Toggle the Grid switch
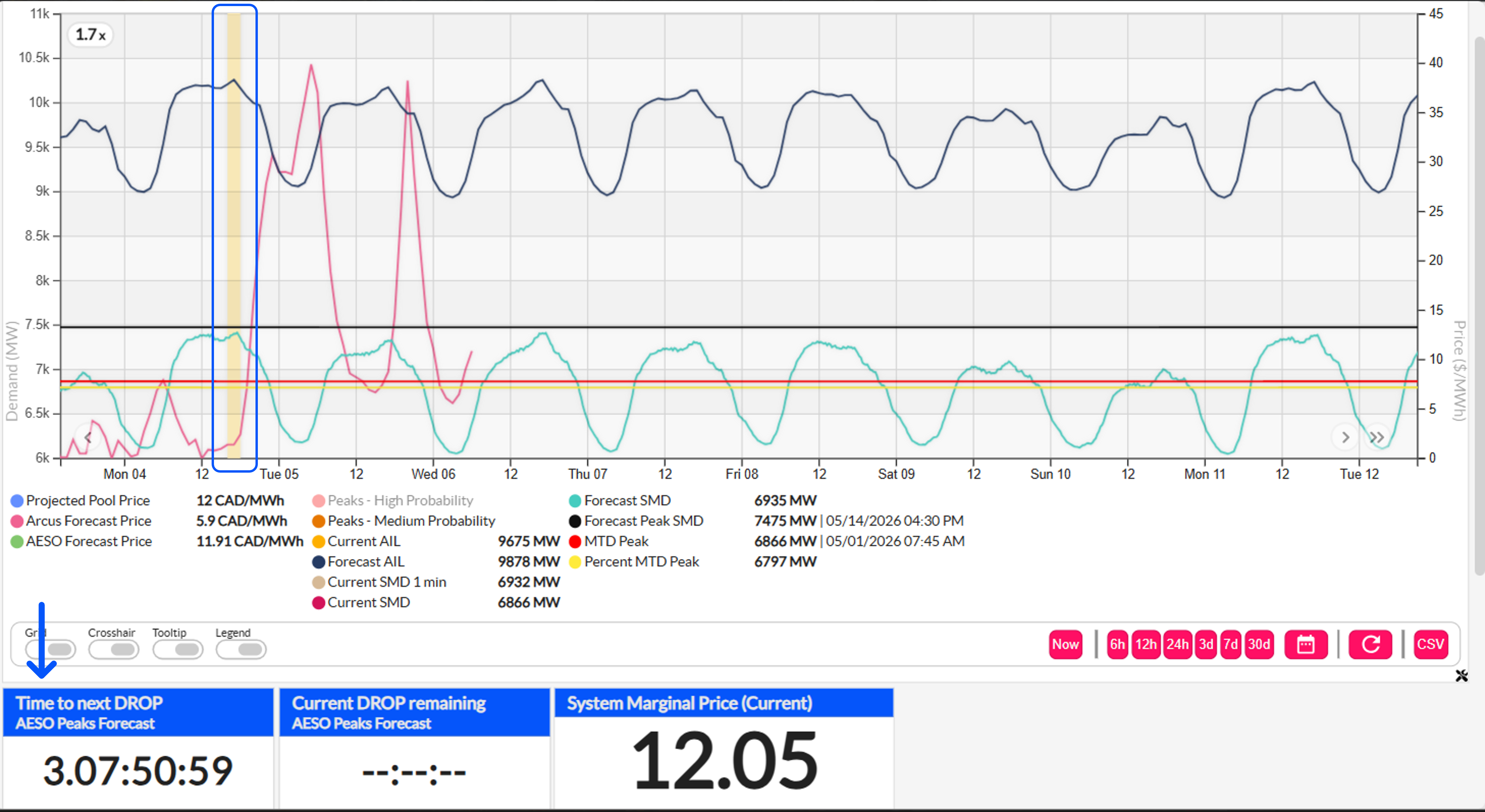Image resolution: width=1485 pixels, height=812 pixels. tap(51, 649)
